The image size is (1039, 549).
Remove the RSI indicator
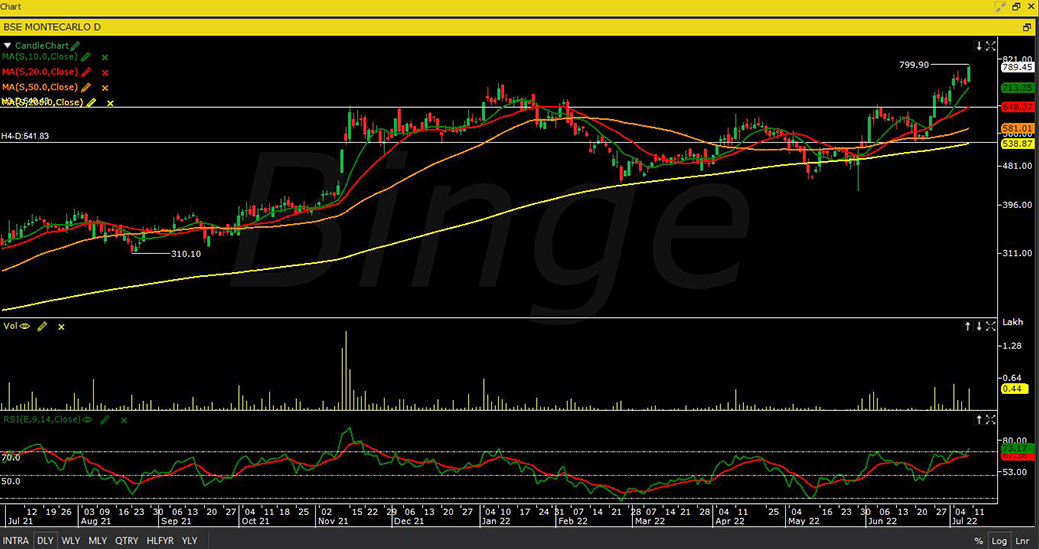point(124,420)
